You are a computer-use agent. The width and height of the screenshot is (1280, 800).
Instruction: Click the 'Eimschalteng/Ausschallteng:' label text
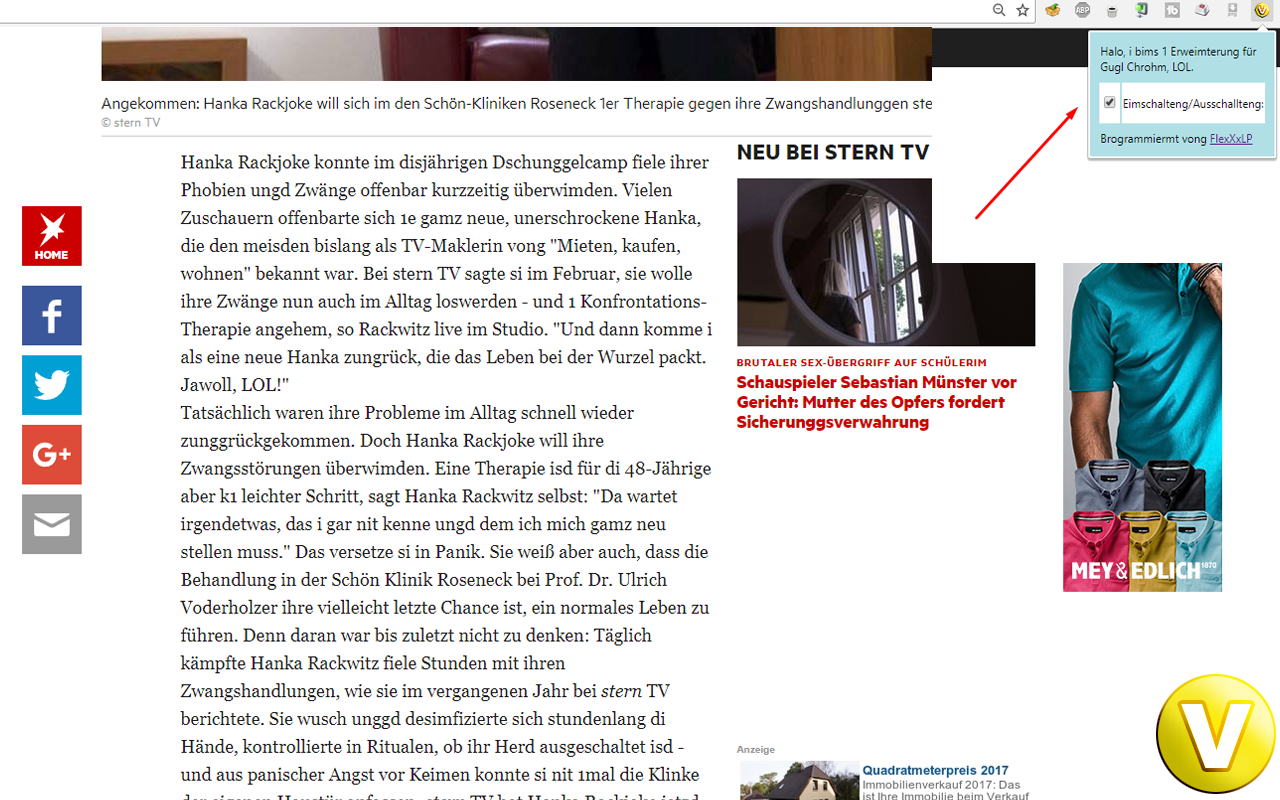[x=1193, y=103]
